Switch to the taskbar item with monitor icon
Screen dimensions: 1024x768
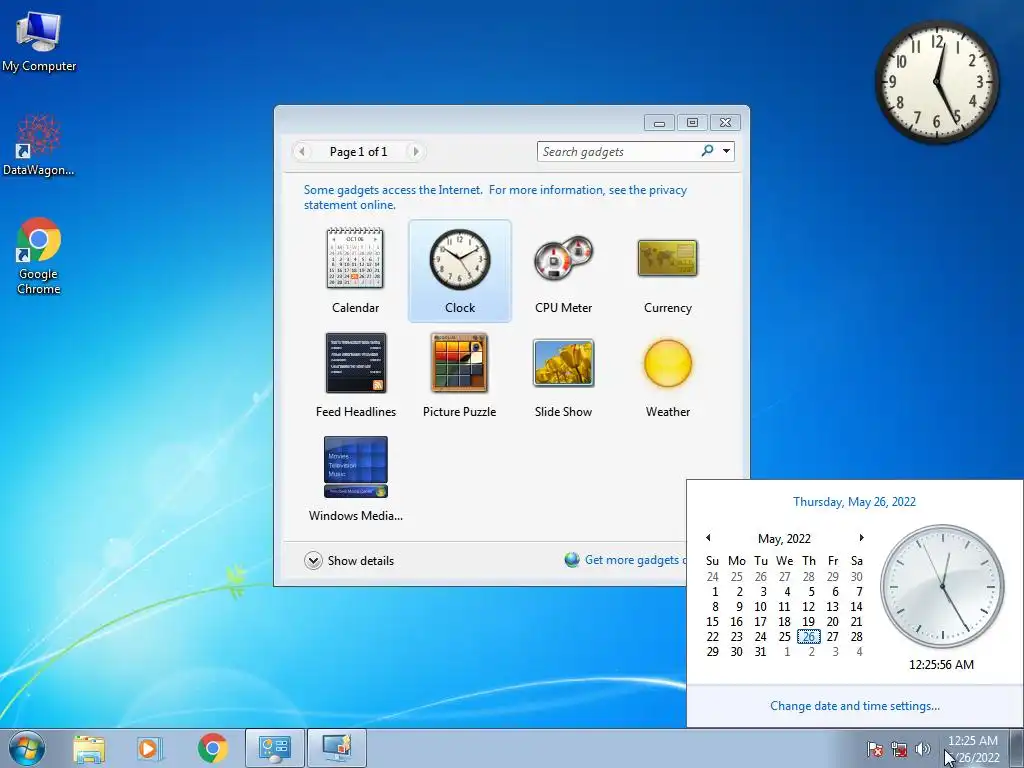coord(337,748)
